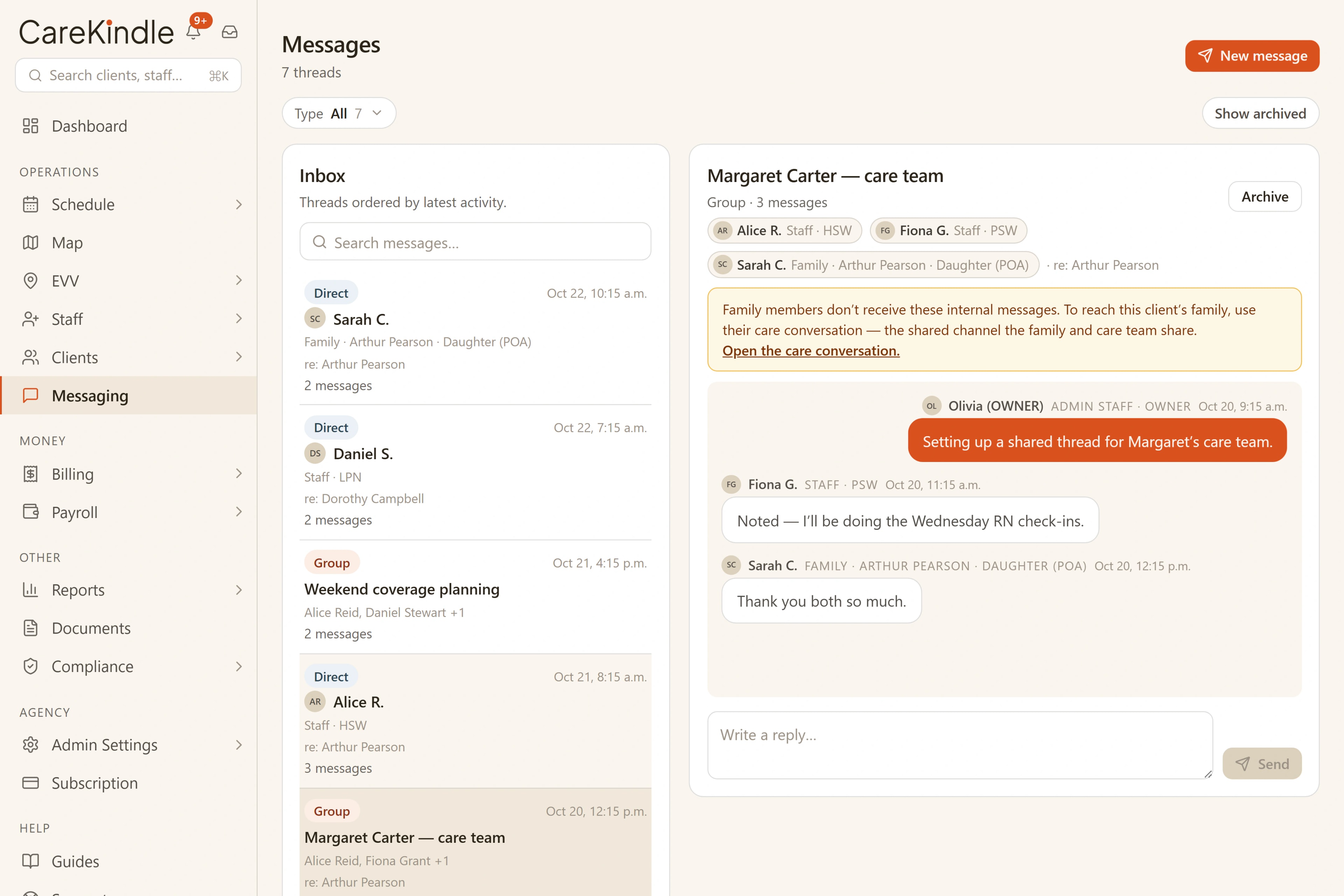Screen dimensions: 1344x896
Task: Click the Search clients, staff field
Action: coord(128,75)
